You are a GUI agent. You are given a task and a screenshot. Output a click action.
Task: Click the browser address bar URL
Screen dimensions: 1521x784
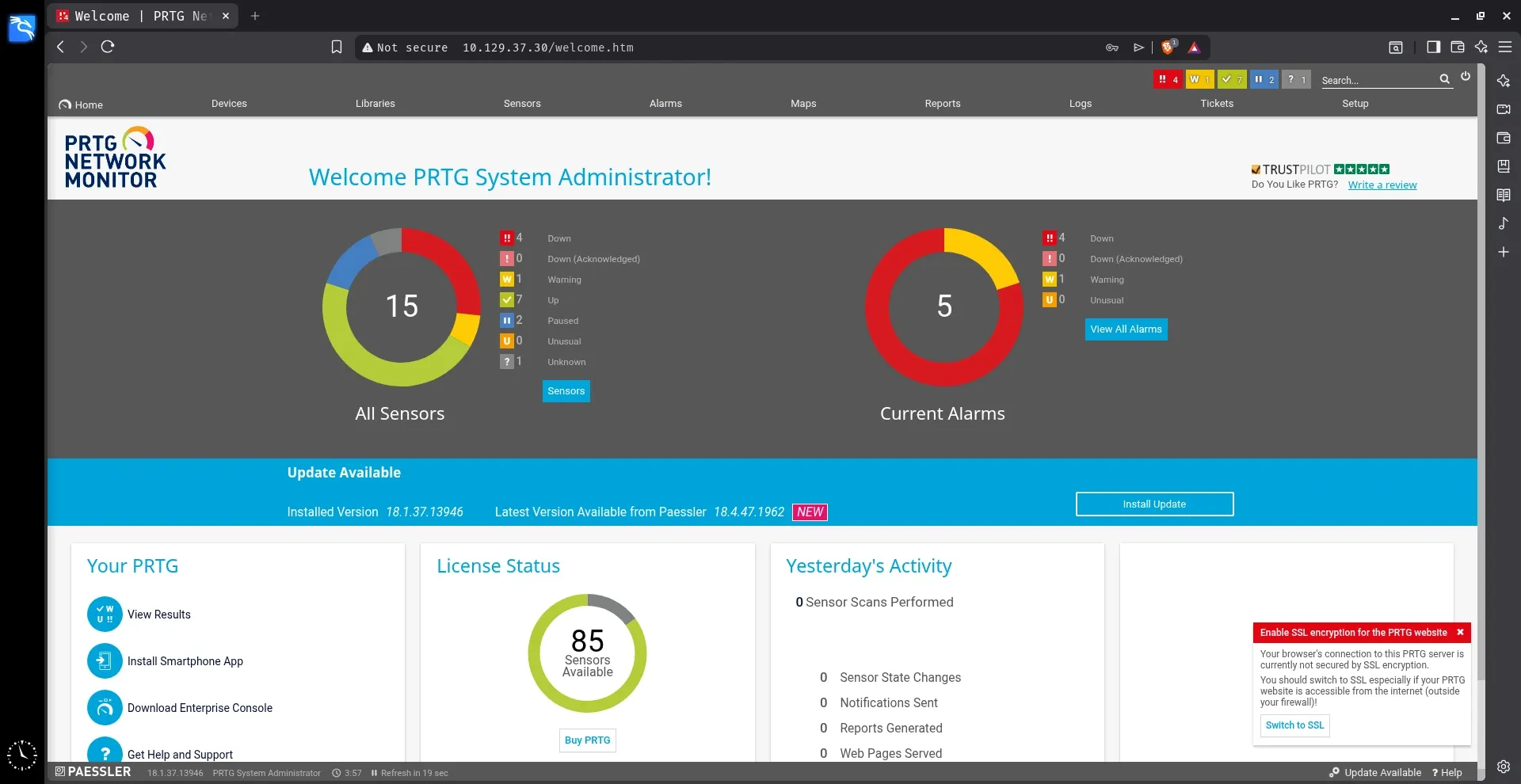click(548, 48)
